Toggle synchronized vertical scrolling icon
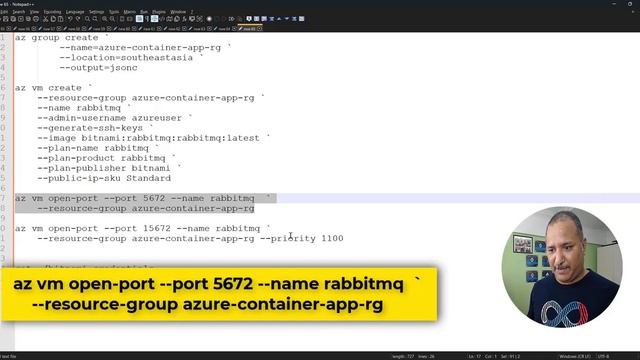640x360 pixels. (122, 19)
